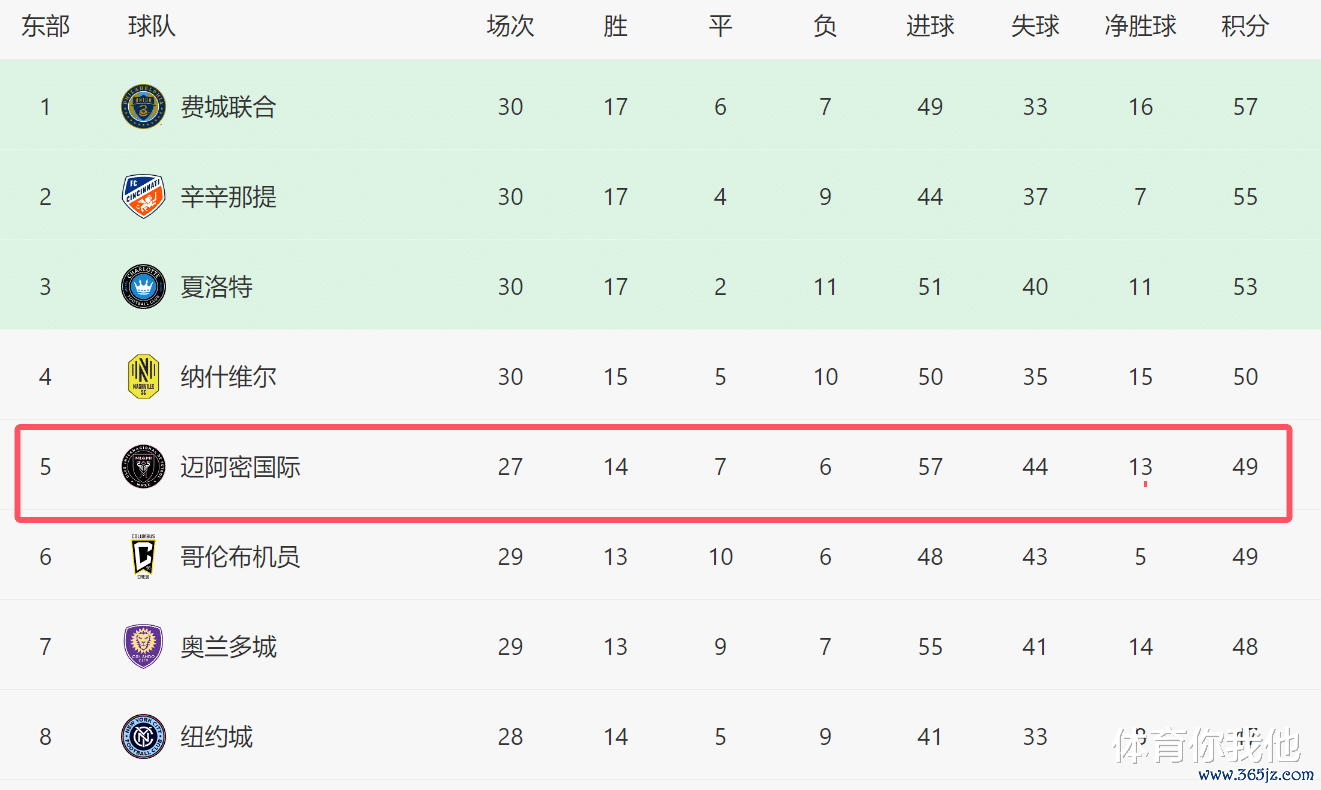
Task: Click the 球队 column header
Action: point(152,27)
